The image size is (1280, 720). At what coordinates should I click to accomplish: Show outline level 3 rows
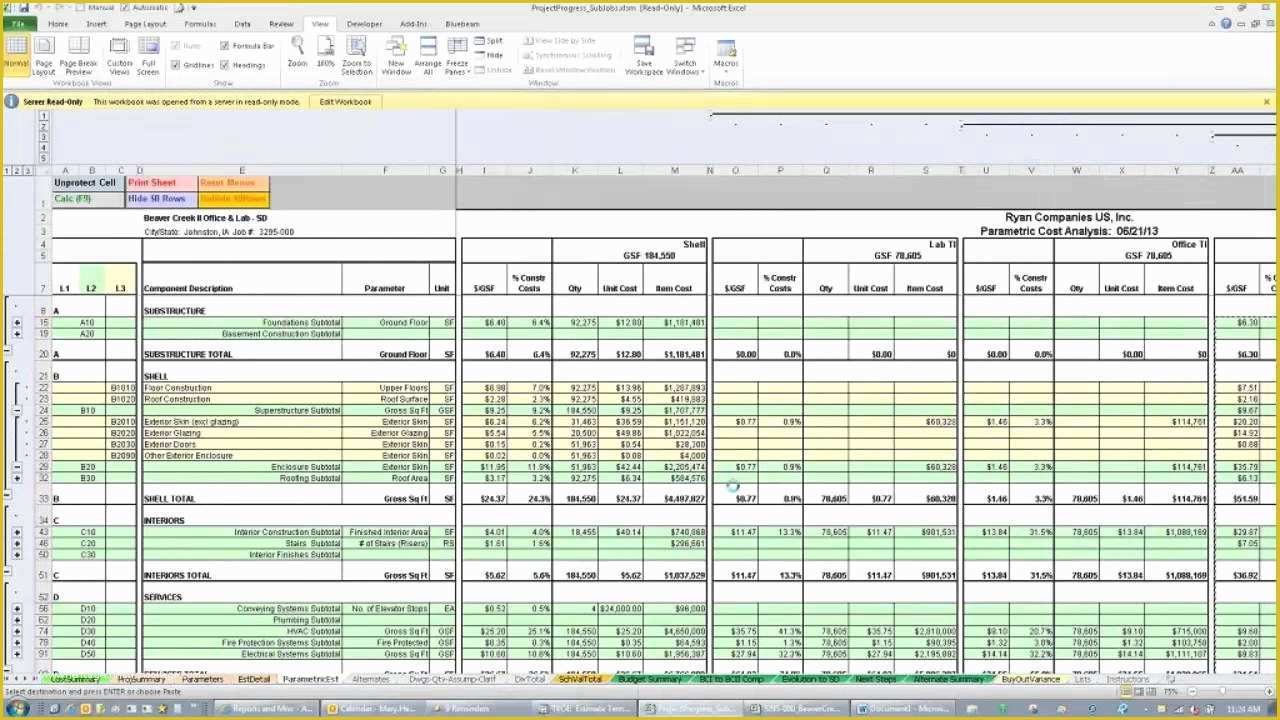pyautogui.click(x=26, y=171)
